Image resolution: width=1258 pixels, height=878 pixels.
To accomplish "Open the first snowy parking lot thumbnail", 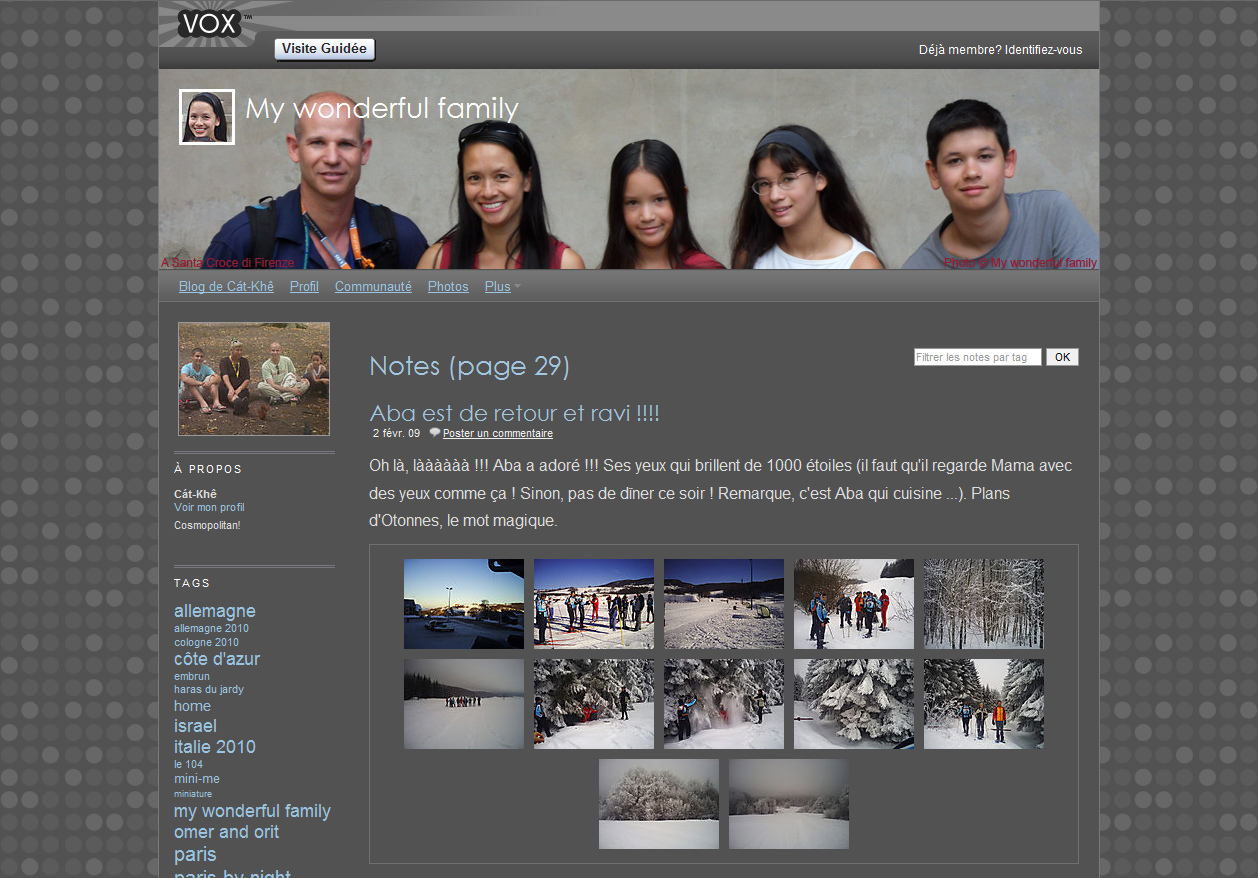I will coord(464,604).
